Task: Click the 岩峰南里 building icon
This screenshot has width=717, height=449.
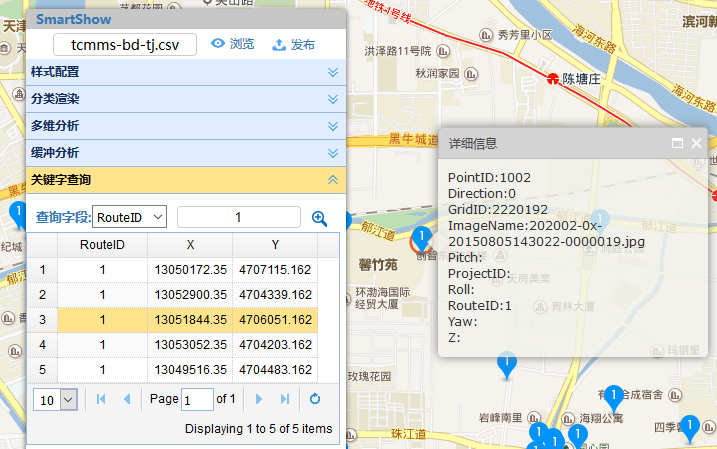Action: (534, 418)
